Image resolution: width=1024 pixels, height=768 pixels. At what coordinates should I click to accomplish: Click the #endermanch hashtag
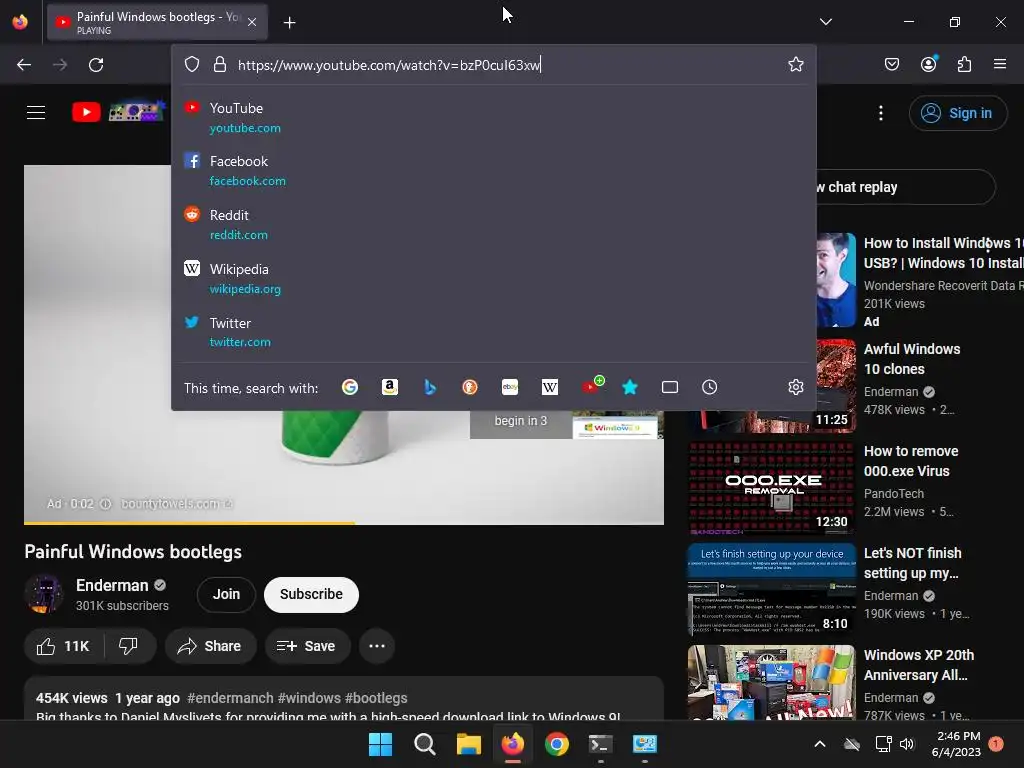[x=231, y=698]
